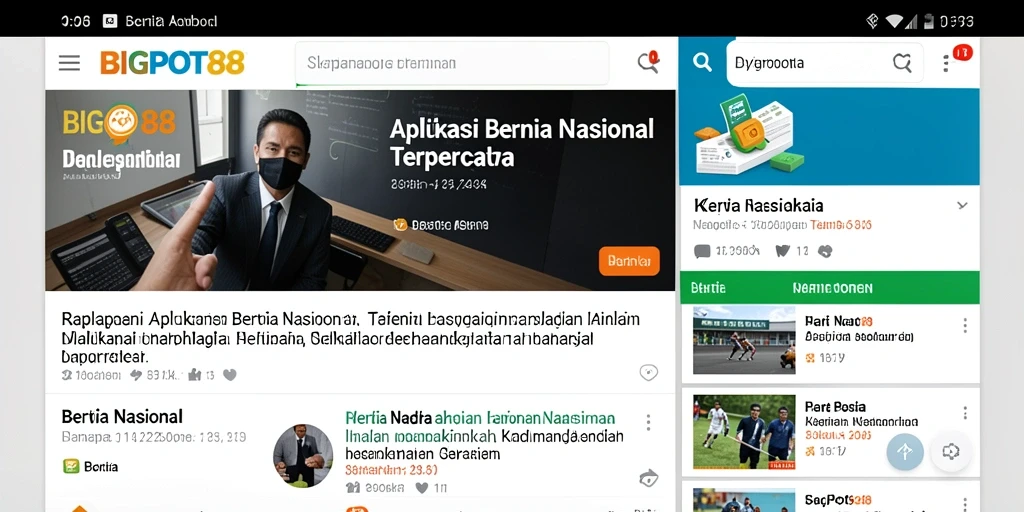
Task: Open the round avatar thumbnail of the list article
Action: click(302, 455)
